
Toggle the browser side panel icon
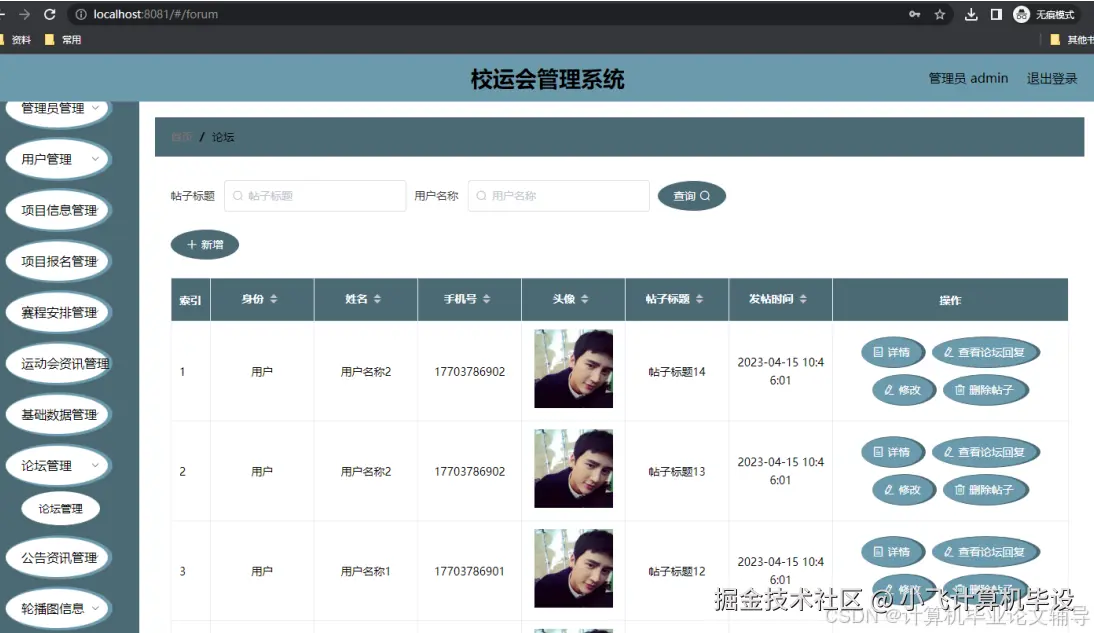pyautogui.click(x=996, y=14)
